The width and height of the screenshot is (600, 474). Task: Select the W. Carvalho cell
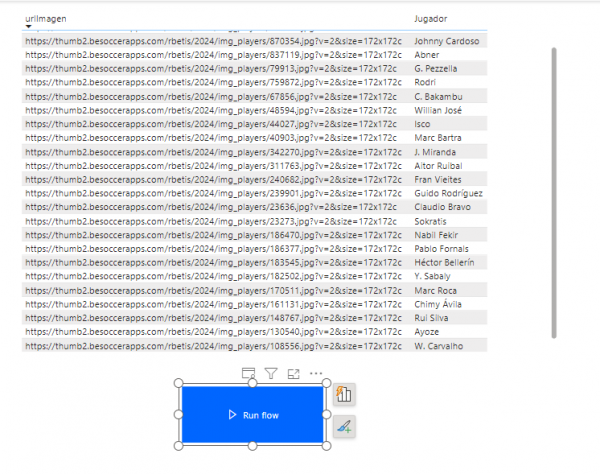439,346
